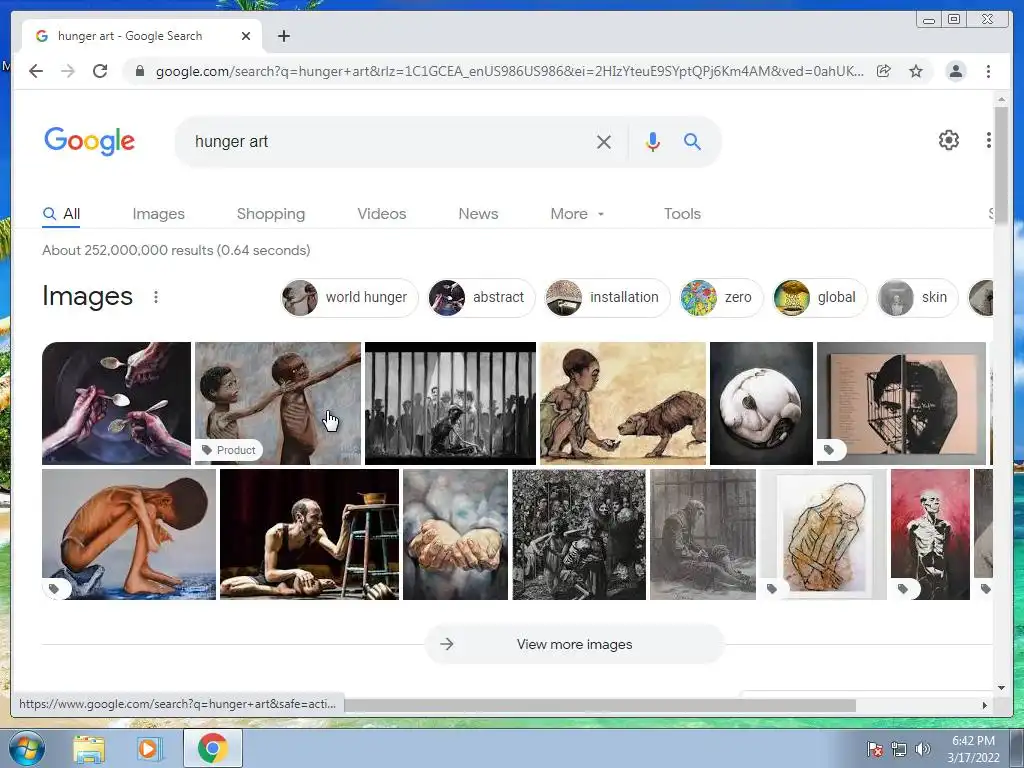The image size is (1024, 768).
Task: Click the network tray icon
Action: (x=899, y=749)
